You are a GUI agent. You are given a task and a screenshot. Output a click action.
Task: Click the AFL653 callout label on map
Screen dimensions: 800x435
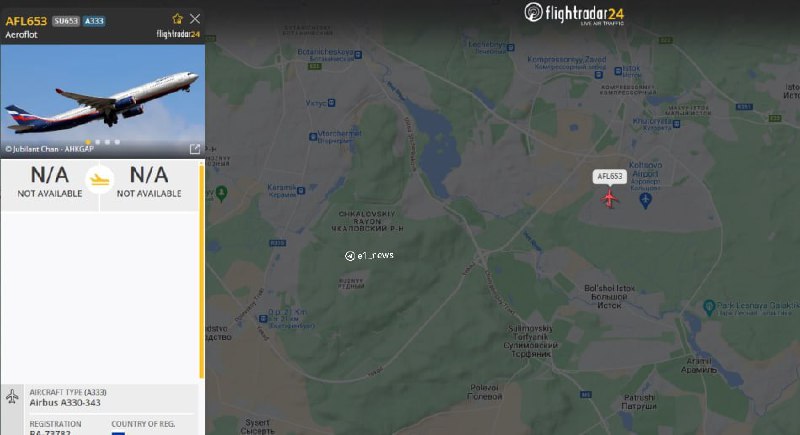tap(610, 176)
